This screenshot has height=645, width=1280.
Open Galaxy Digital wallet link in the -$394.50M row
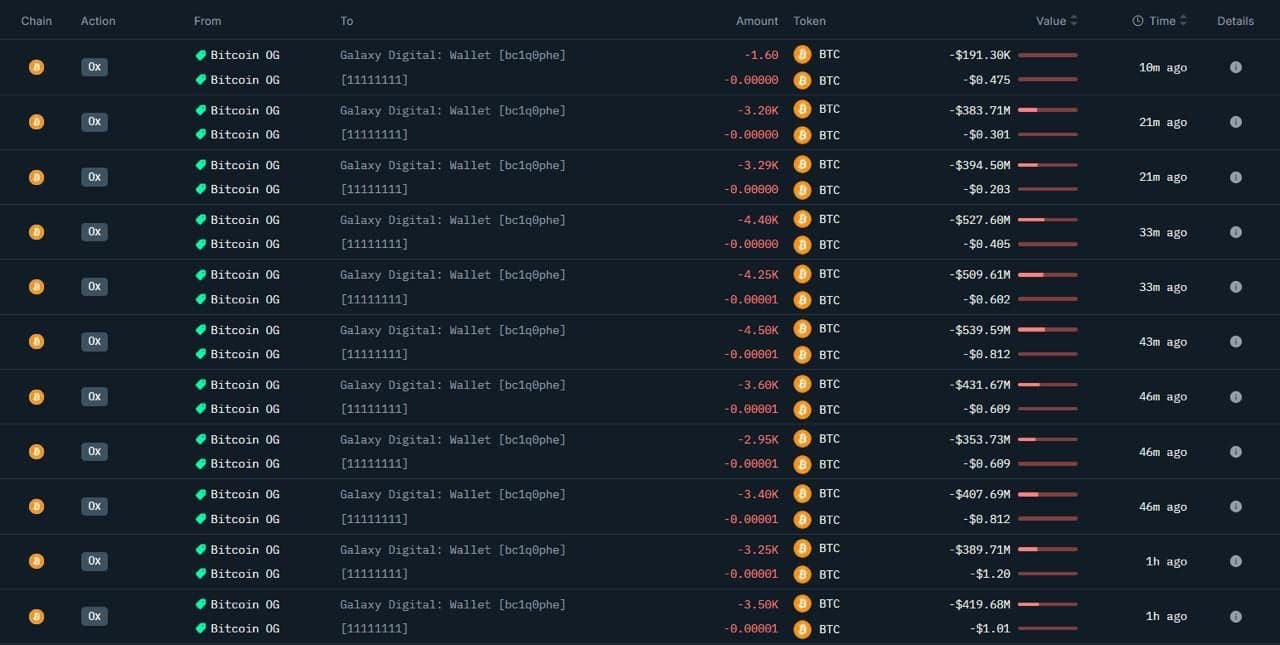452,165
